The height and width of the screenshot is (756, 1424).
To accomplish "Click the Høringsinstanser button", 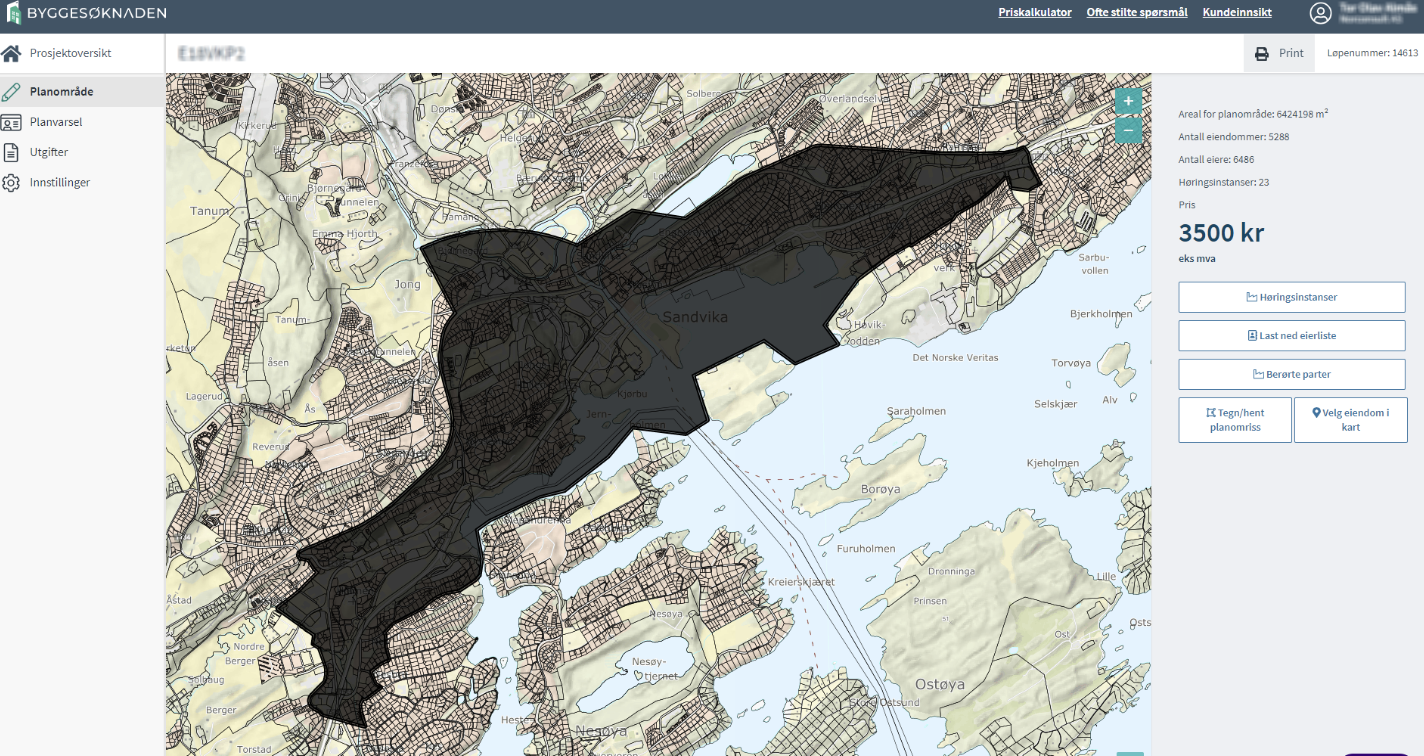I will (x=1291, y=297).
